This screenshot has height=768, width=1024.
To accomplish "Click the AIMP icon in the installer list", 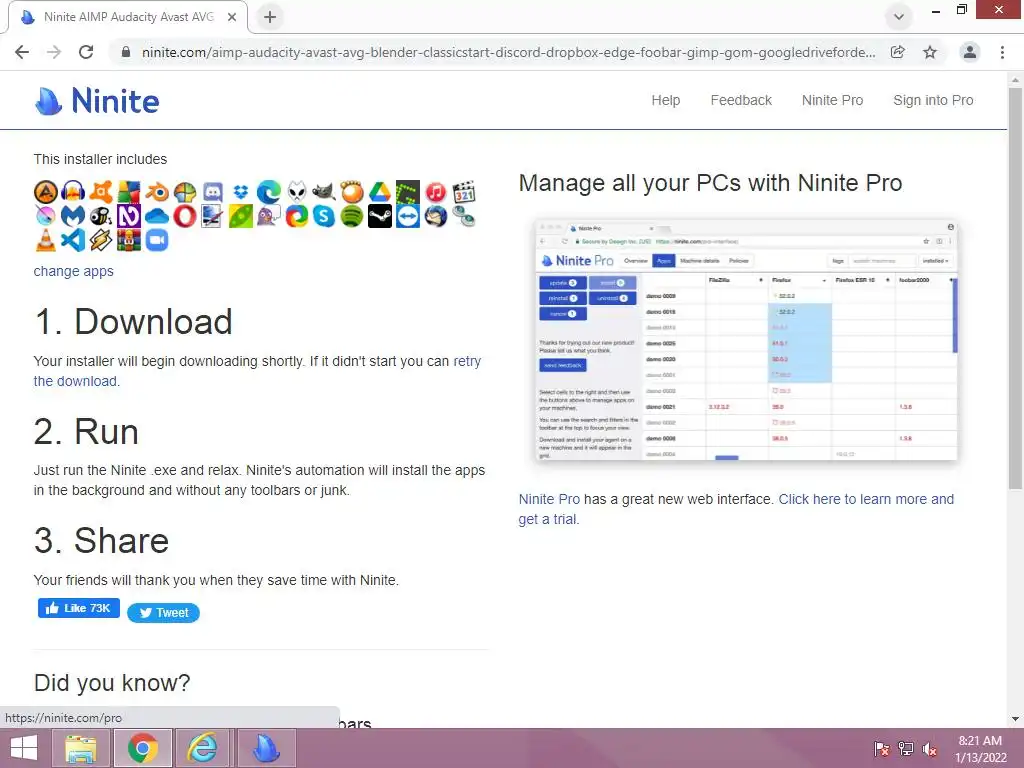I will pyautogui.click(x=46, y=192).
